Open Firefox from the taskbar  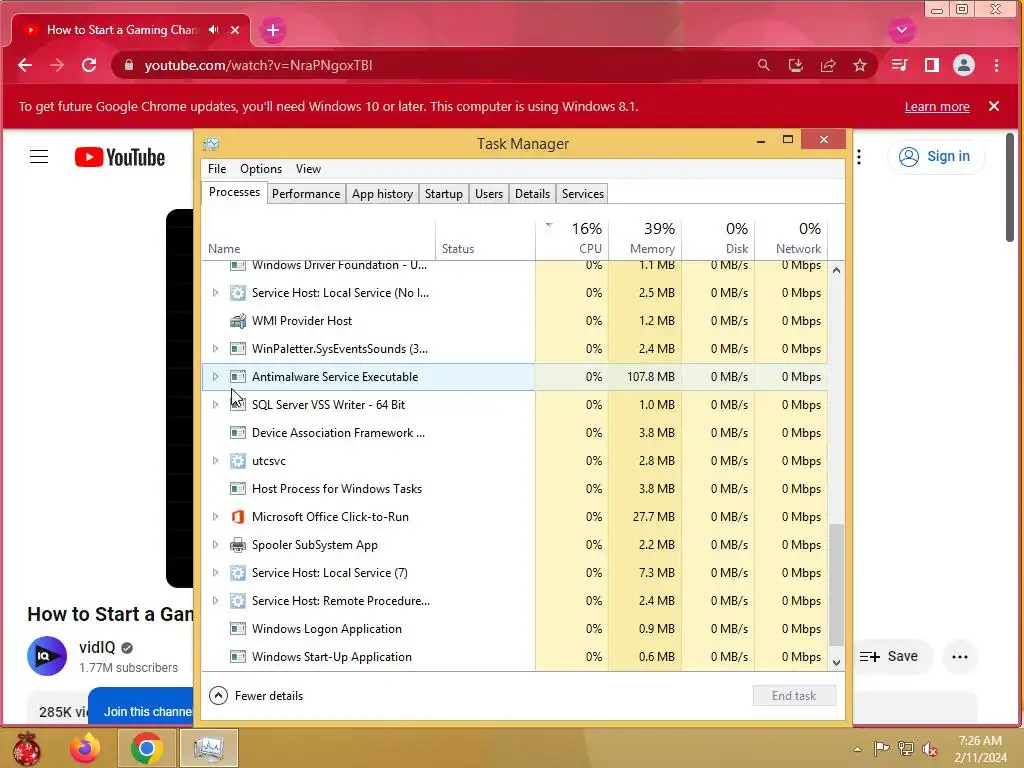[x=86, y=748]
